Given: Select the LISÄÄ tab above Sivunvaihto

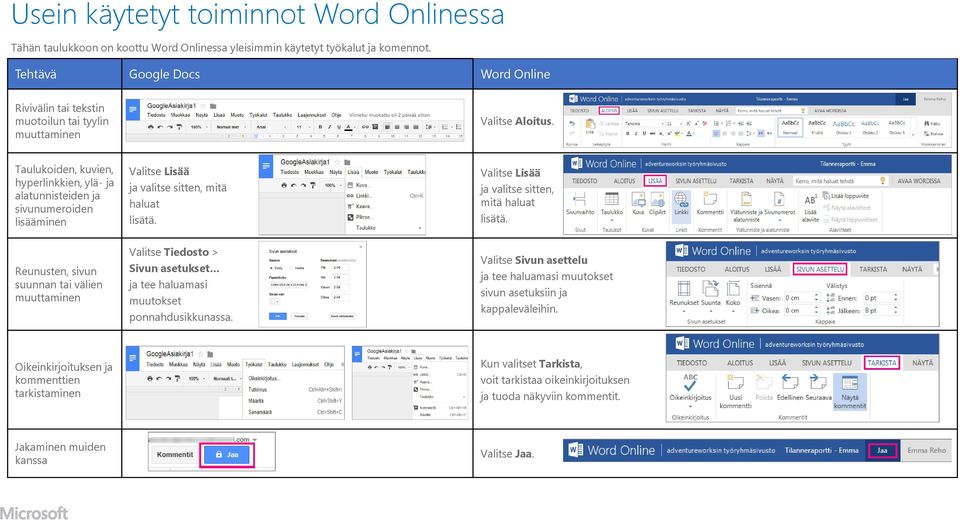Looking at the screenshot, I should click(x=655, y=181).
